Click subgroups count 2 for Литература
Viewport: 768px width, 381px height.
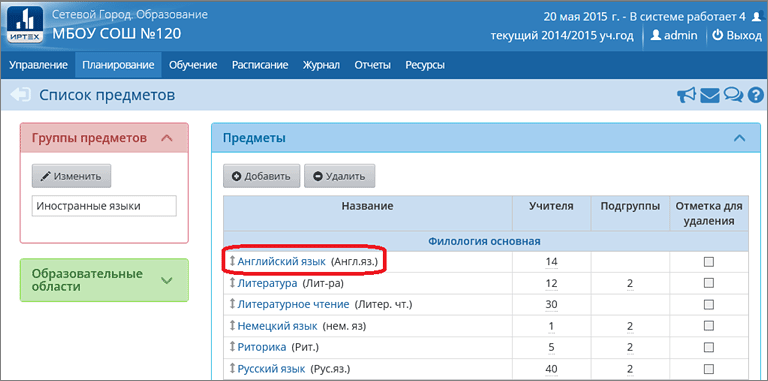[630, 283]
